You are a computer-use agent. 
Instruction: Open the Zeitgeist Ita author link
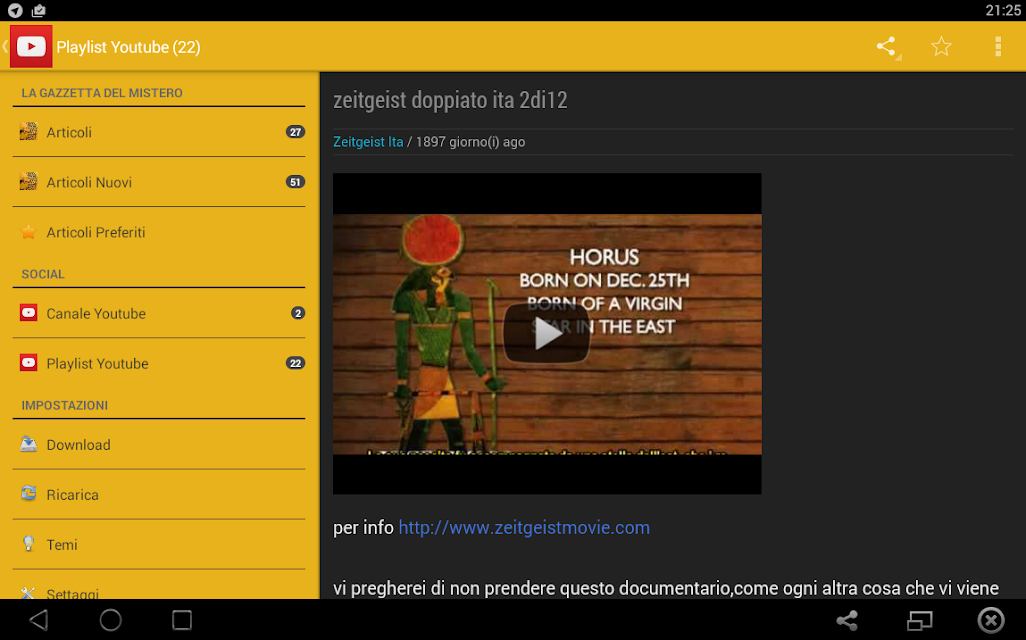pos(368,142)
